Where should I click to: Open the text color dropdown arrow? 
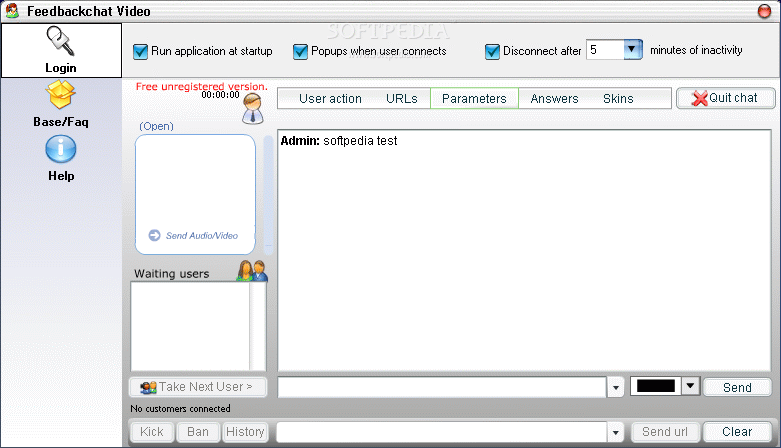coord(690,386)
